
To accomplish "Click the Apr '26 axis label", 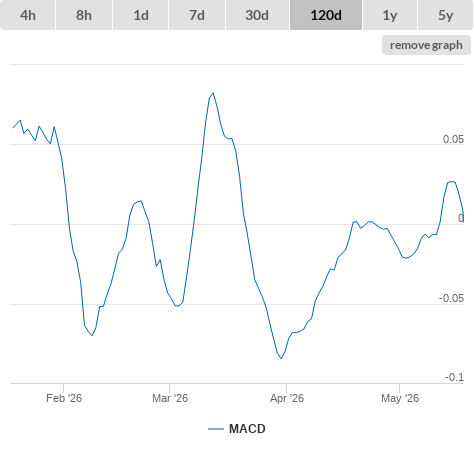I will tap(287, 398).
